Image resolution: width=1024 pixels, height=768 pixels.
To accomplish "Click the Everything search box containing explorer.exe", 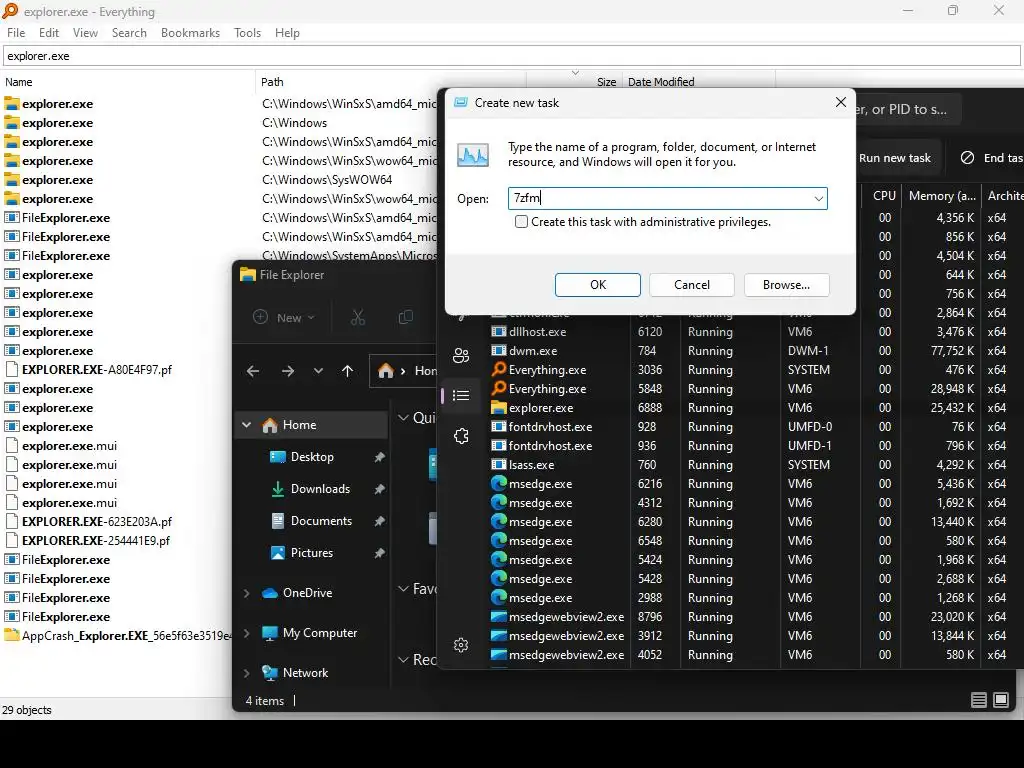I will point(511,56).
